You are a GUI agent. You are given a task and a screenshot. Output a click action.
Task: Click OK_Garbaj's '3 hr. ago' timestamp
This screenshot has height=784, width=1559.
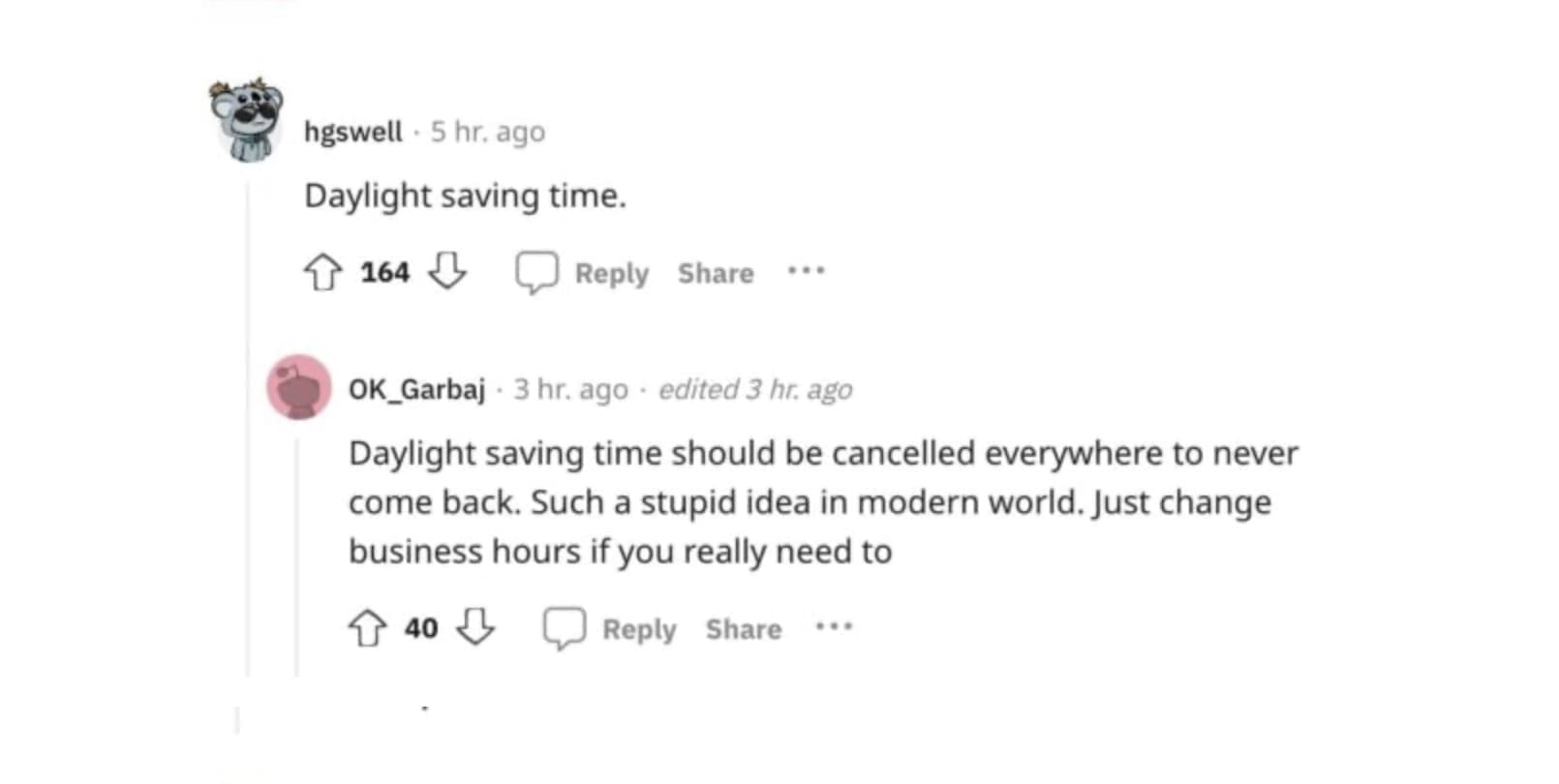click(570, 389)
